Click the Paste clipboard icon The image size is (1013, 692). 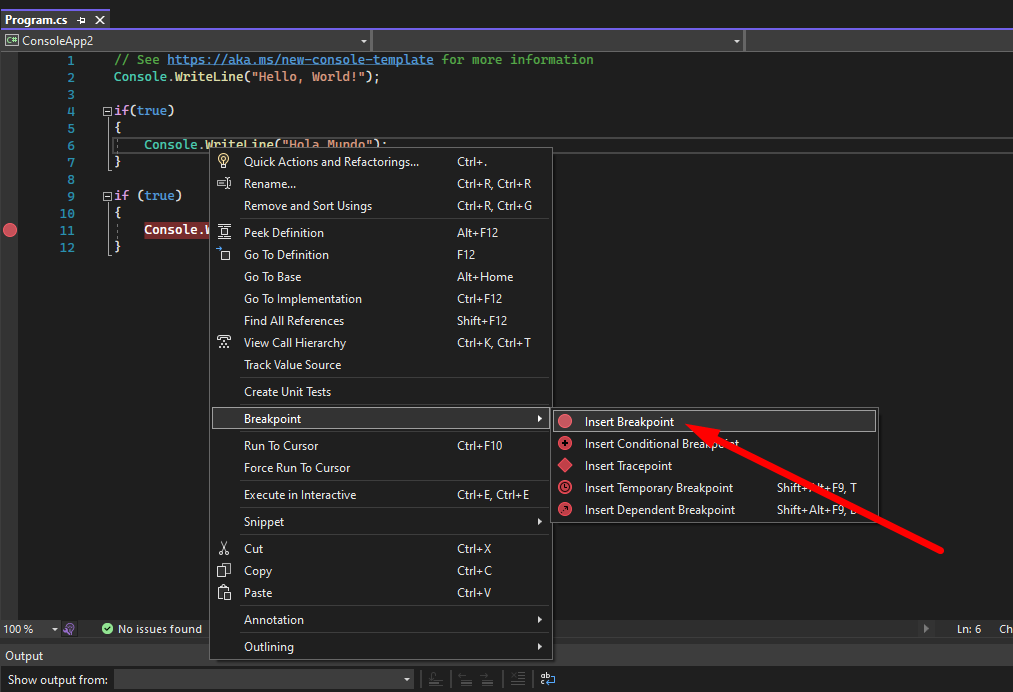pos(224,593)
